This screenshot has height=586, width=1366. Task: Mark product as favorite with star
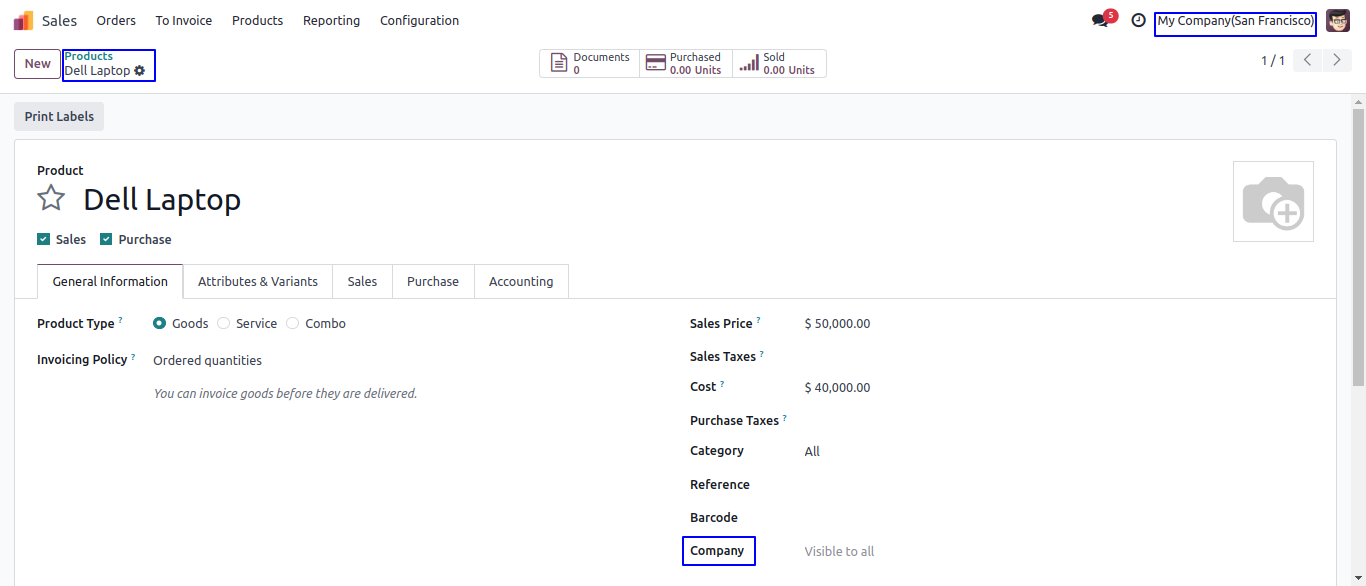[x=51, y=198]
